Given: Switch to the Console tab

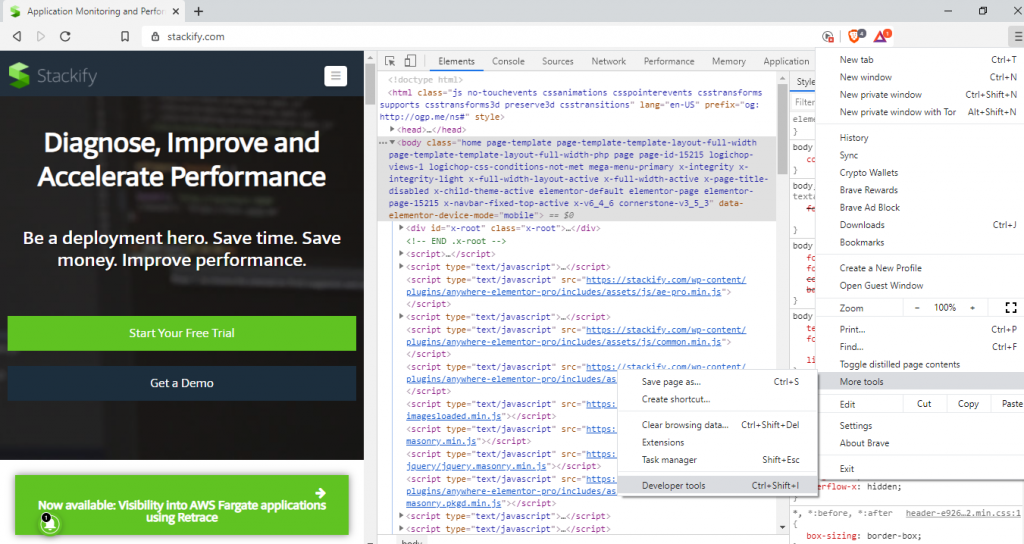Looking at the screenshot, I should pos(508,61).
